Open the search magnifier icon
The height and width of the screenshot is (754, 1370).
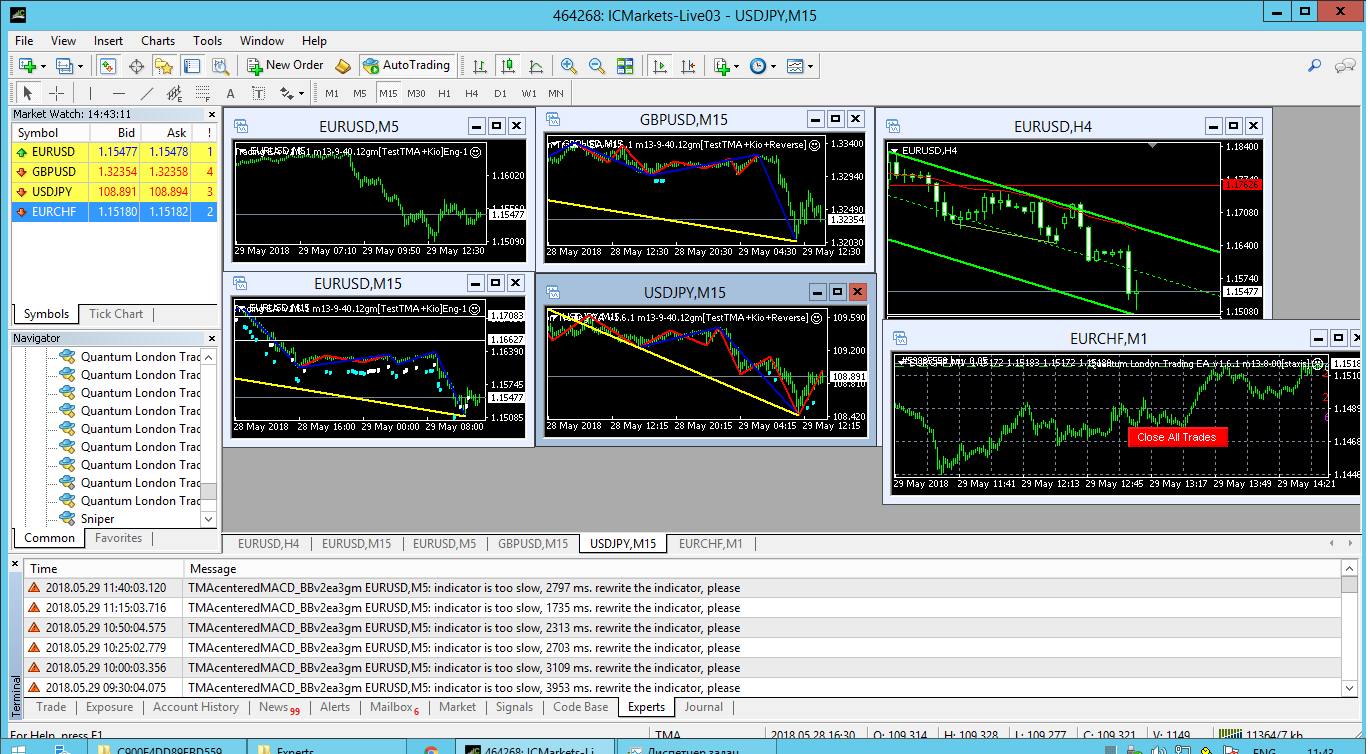point(1315,66)
